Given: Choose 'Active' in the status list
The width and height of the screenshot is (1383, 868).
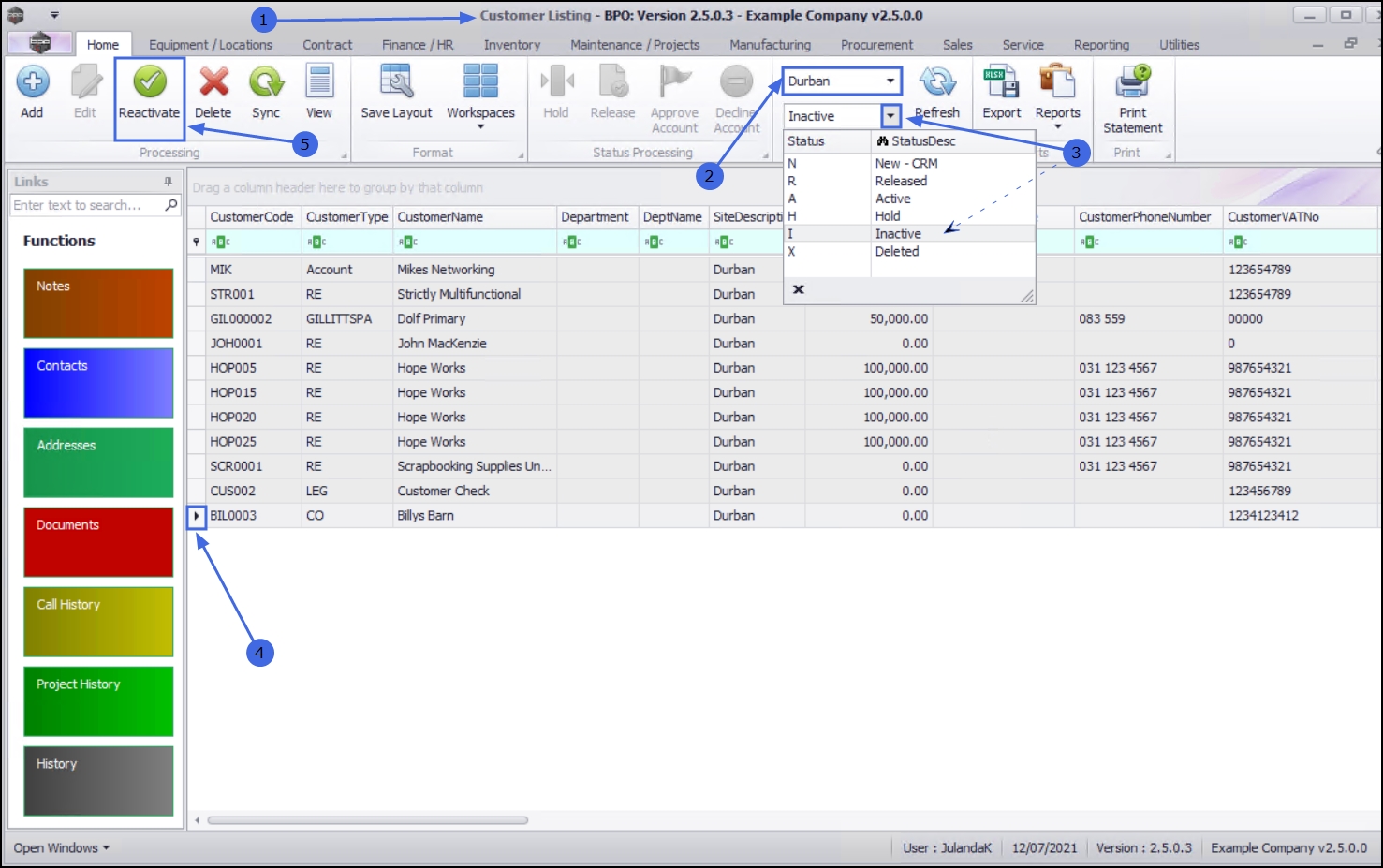Looking at the screenshot, I should (x=893, y=199).
